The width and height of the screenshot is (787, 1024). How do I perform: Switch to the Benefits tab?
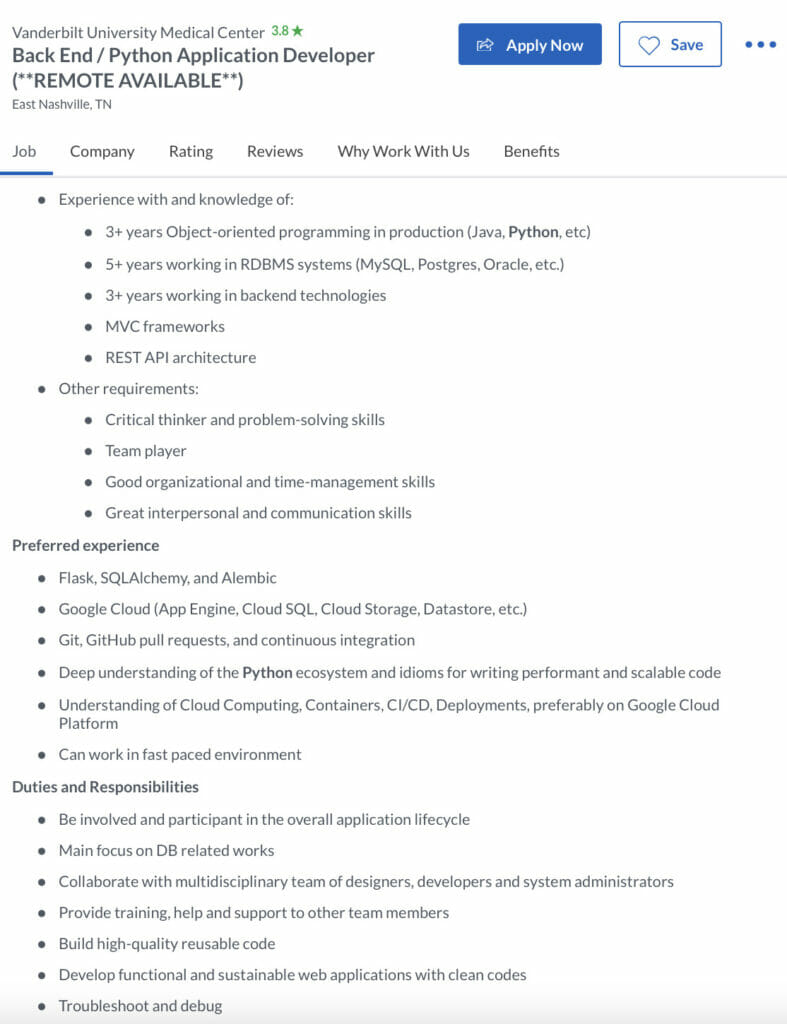pos(531,151)
